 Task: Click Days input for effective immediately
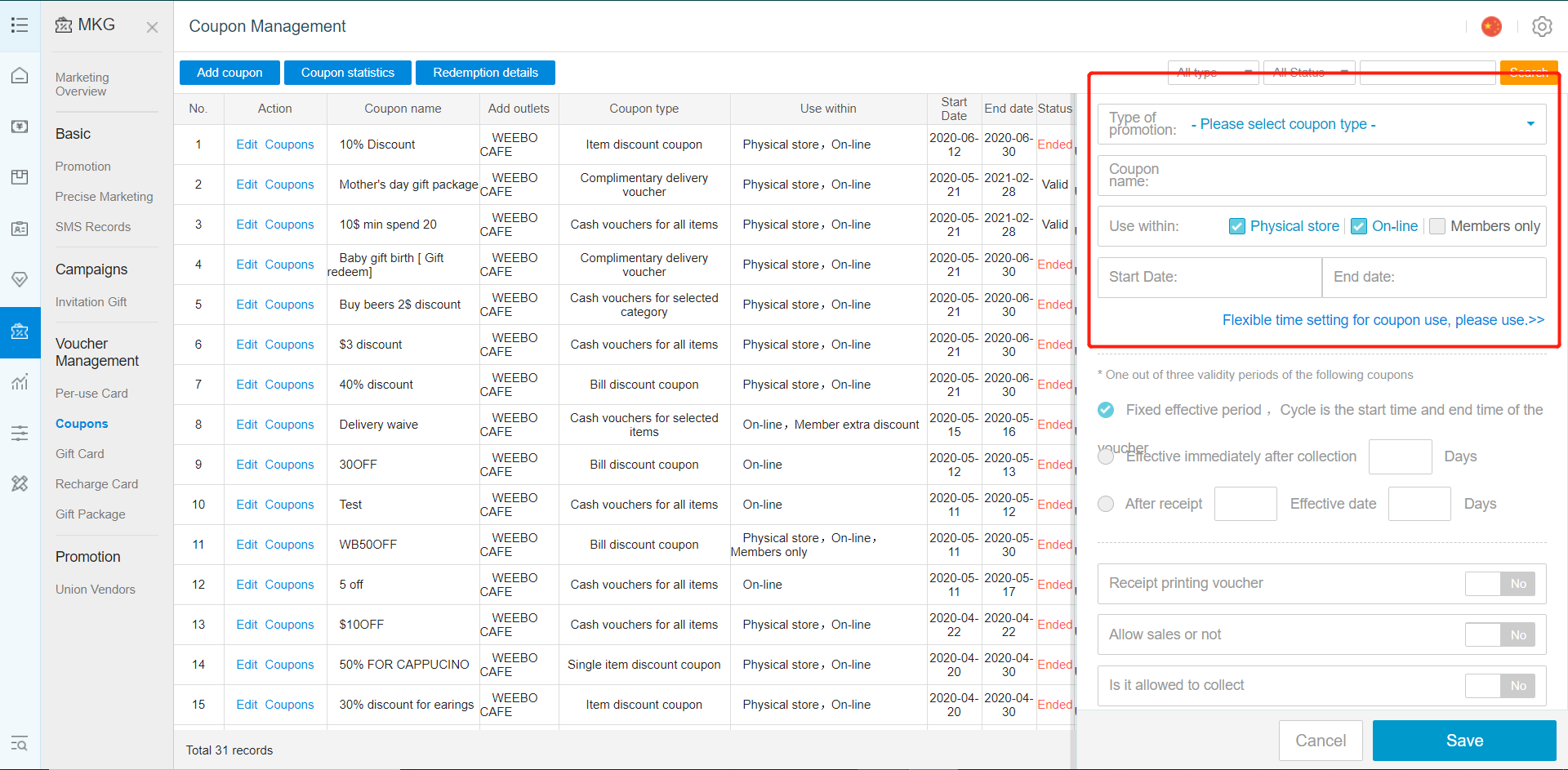(1400, 456)
